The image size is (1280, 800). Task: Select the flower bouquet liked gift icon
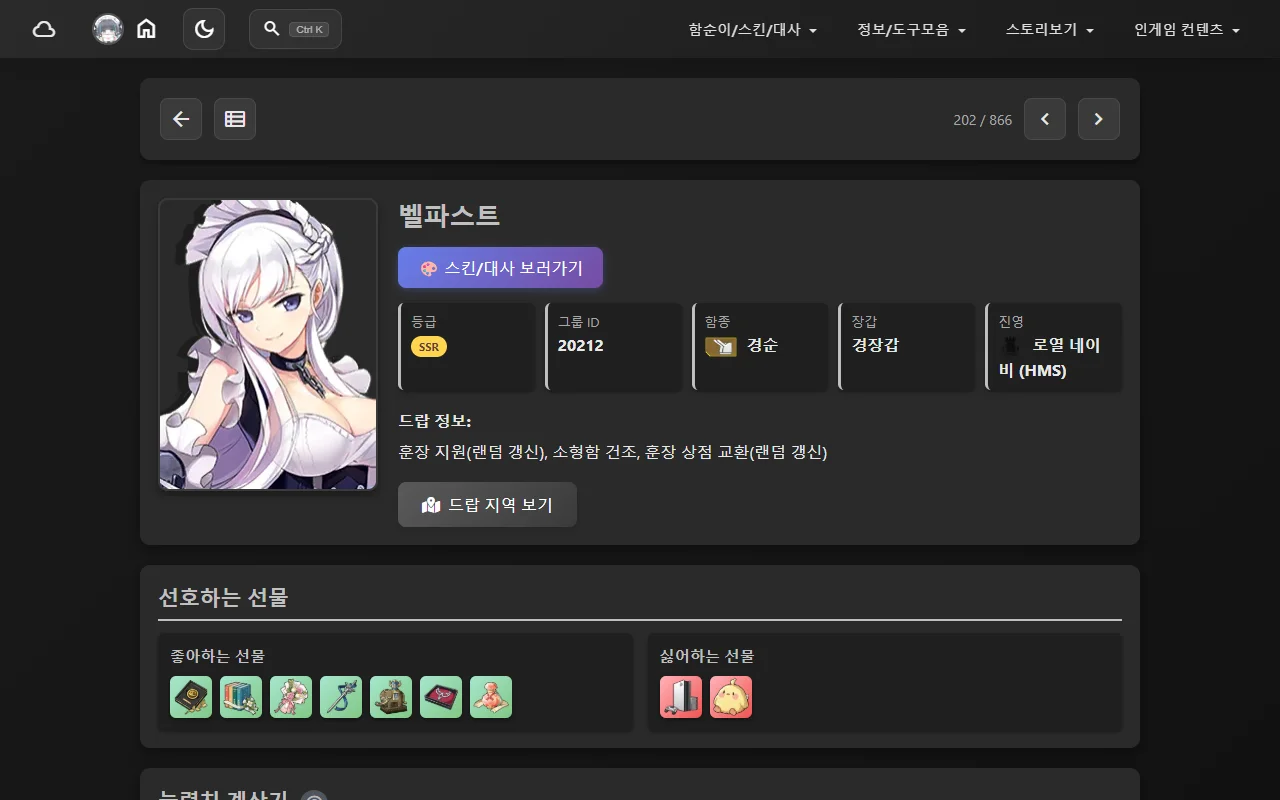(291, 697)
